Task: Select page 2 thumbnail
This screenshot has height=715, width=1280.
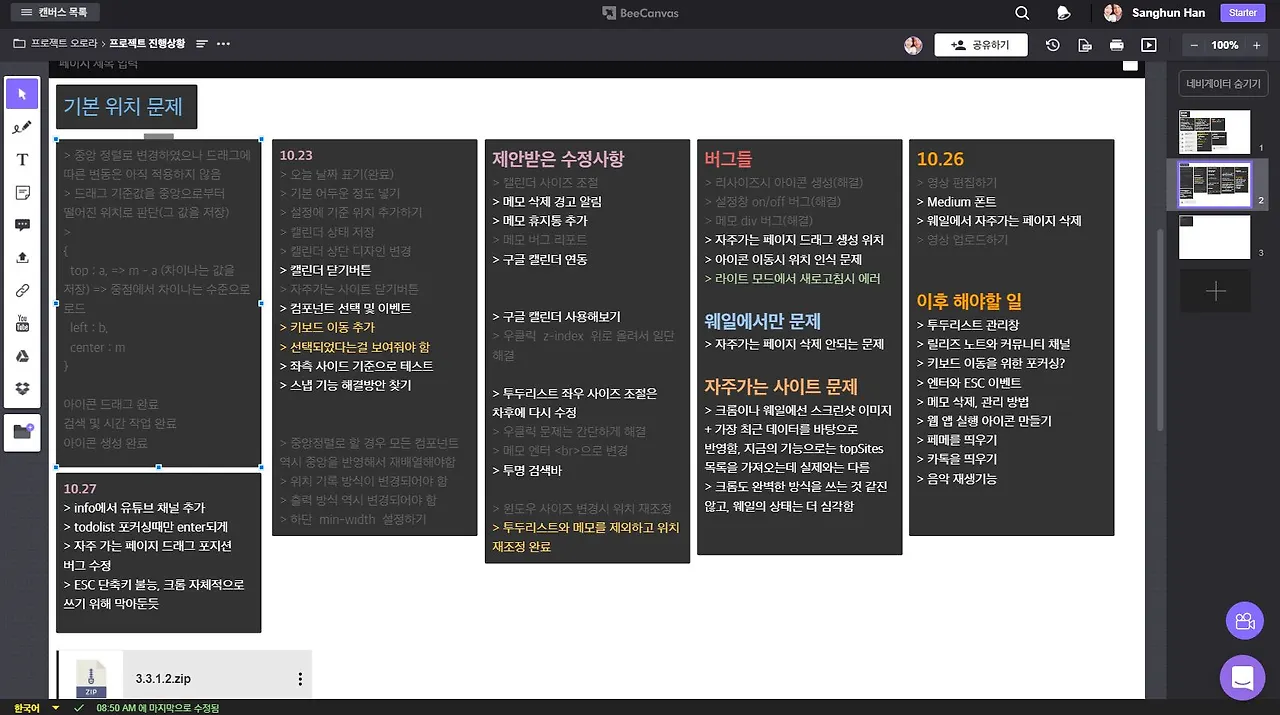Action: [1215, 184]
